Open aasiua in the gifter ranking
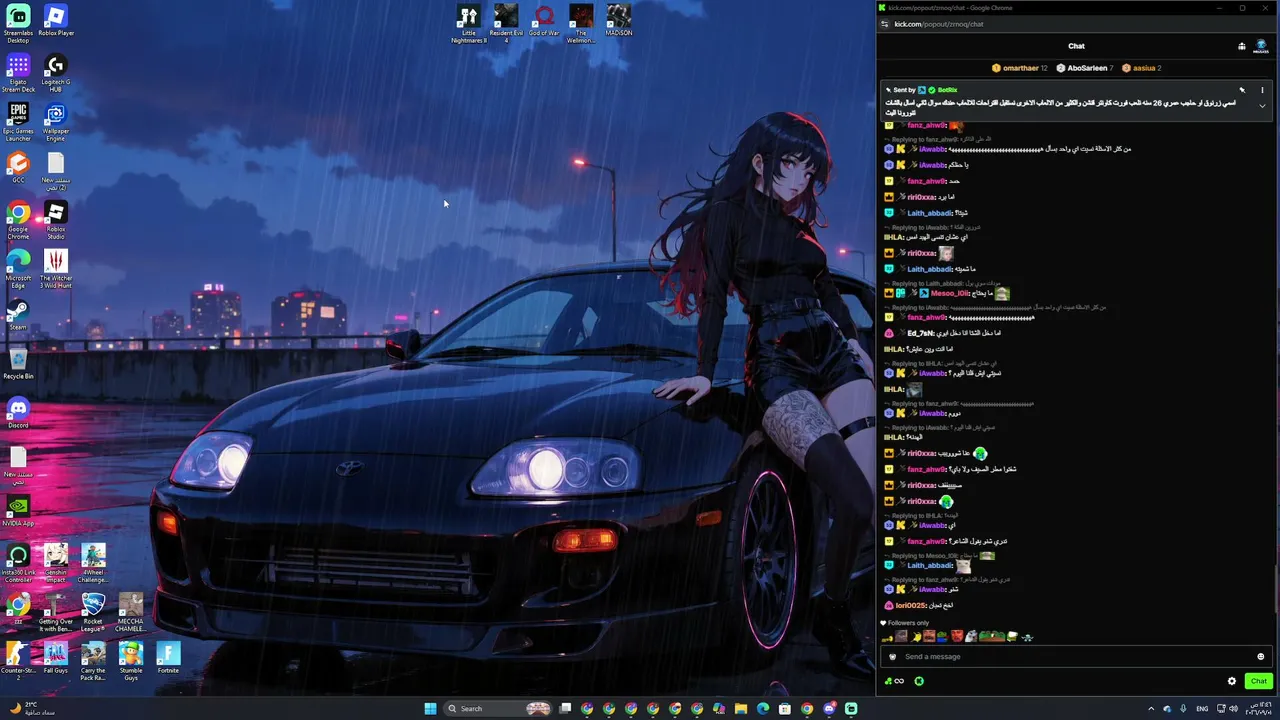This screenshot has width=1280, height=720. click(x=1144, y=68)
